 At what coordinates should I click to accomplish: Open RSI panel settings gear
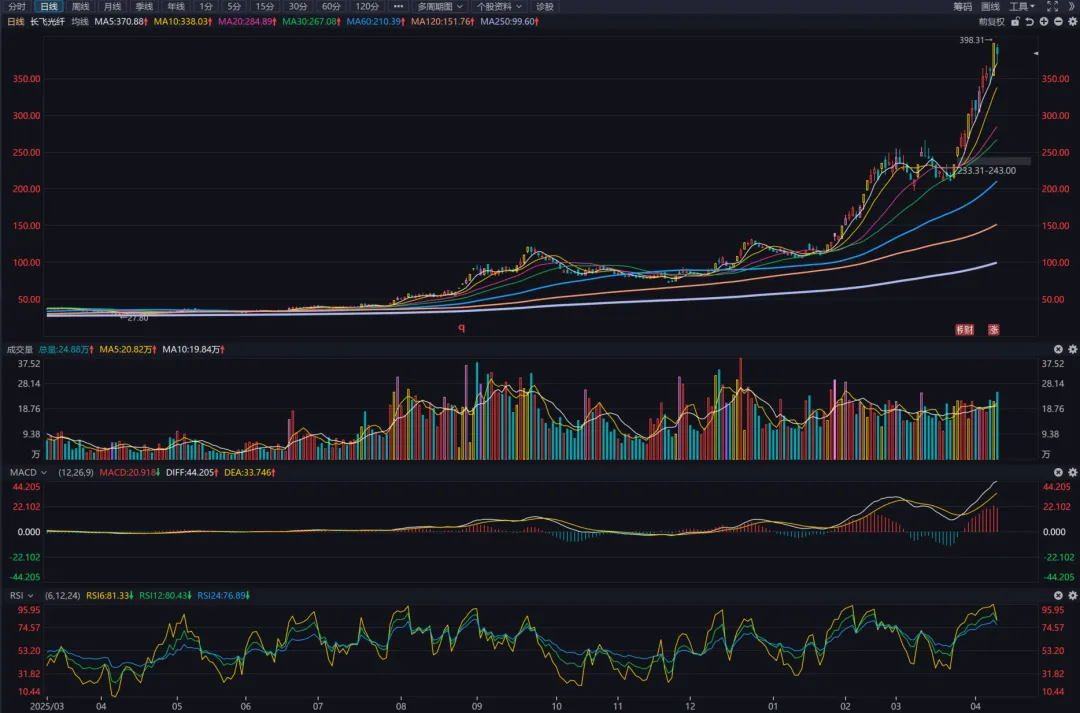click(x=1072, y=595)
